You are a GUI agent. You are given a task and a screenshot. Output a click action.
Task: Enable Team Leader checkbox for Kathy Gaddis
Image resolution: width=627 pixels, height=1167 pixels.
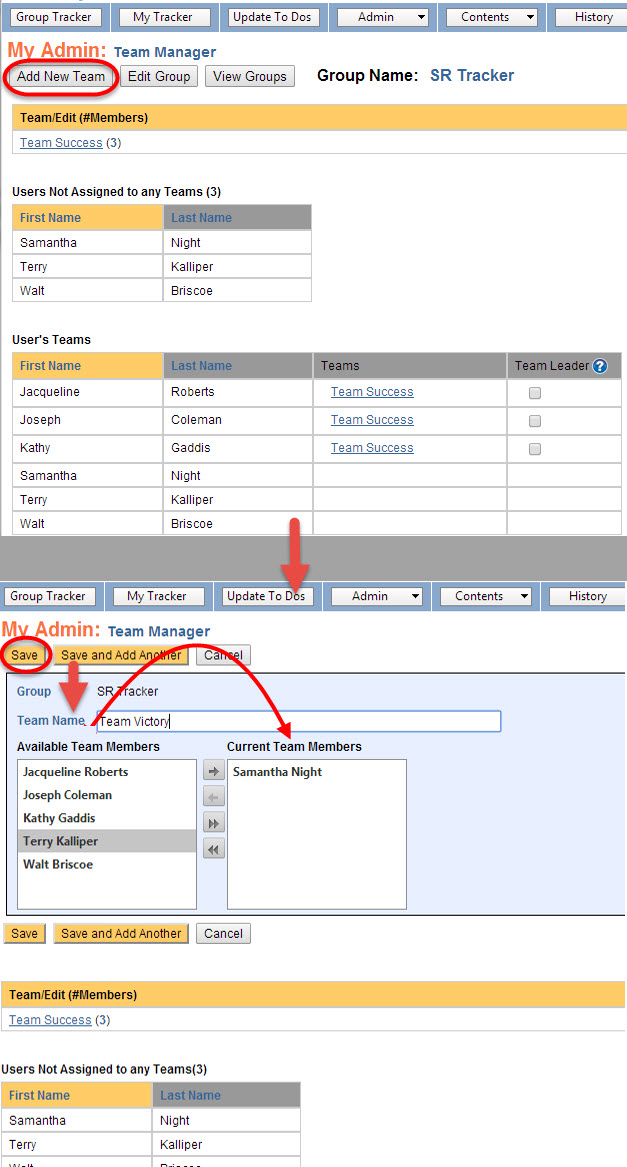pos(535,449)
